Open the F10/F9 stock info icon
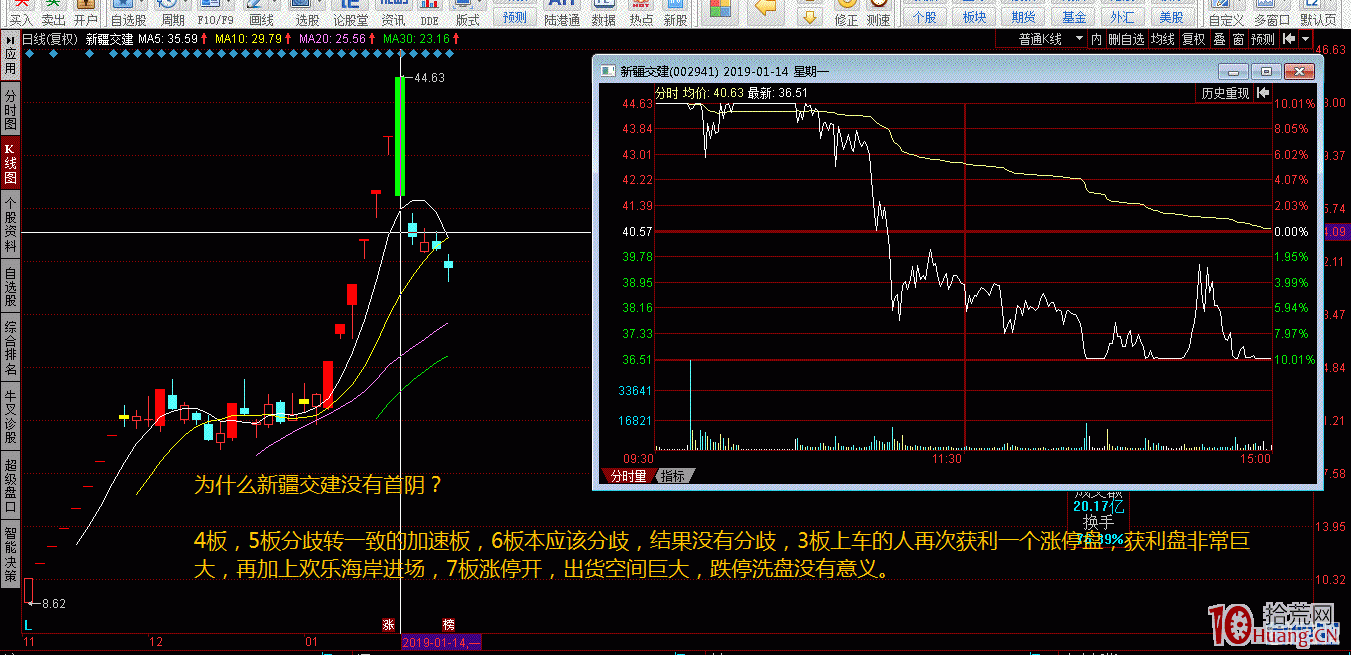 coord(215,13)
